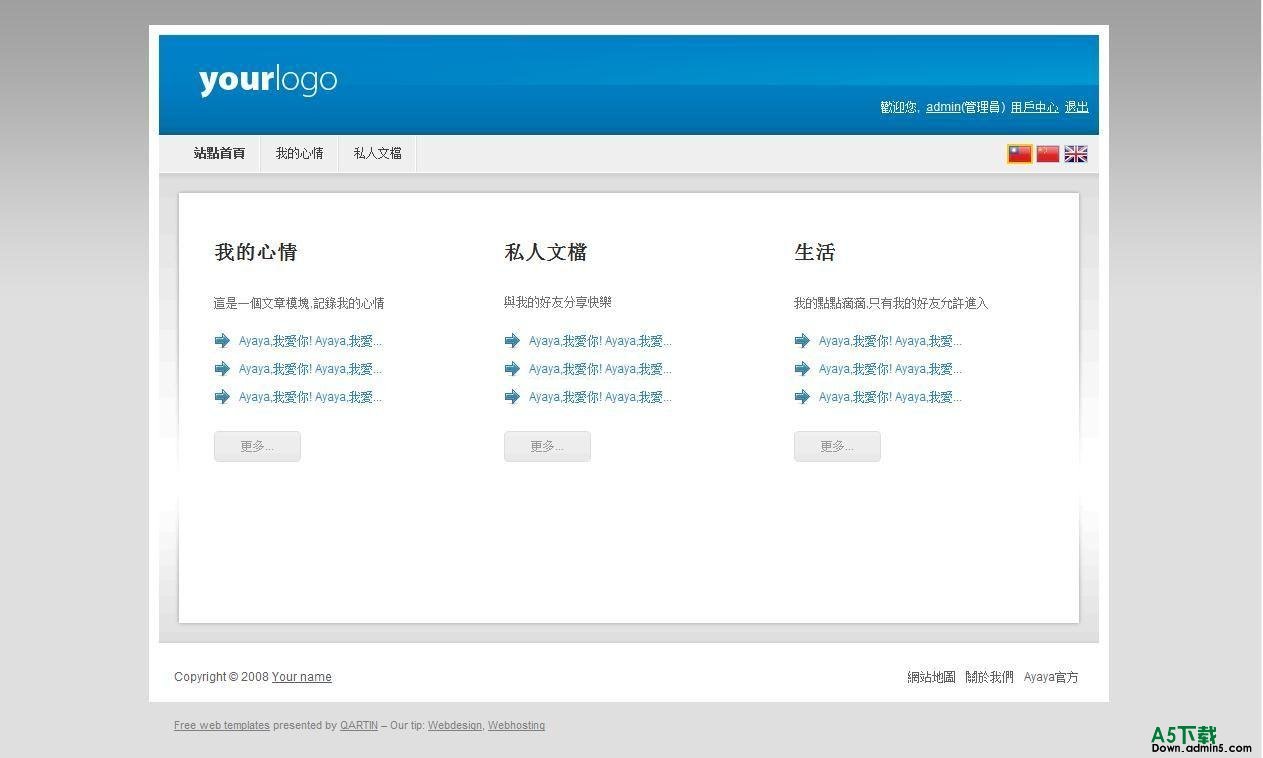Screen dimensions: 1263x758
Task: Select the China flag language icon
Action: tap(1047, 154)
